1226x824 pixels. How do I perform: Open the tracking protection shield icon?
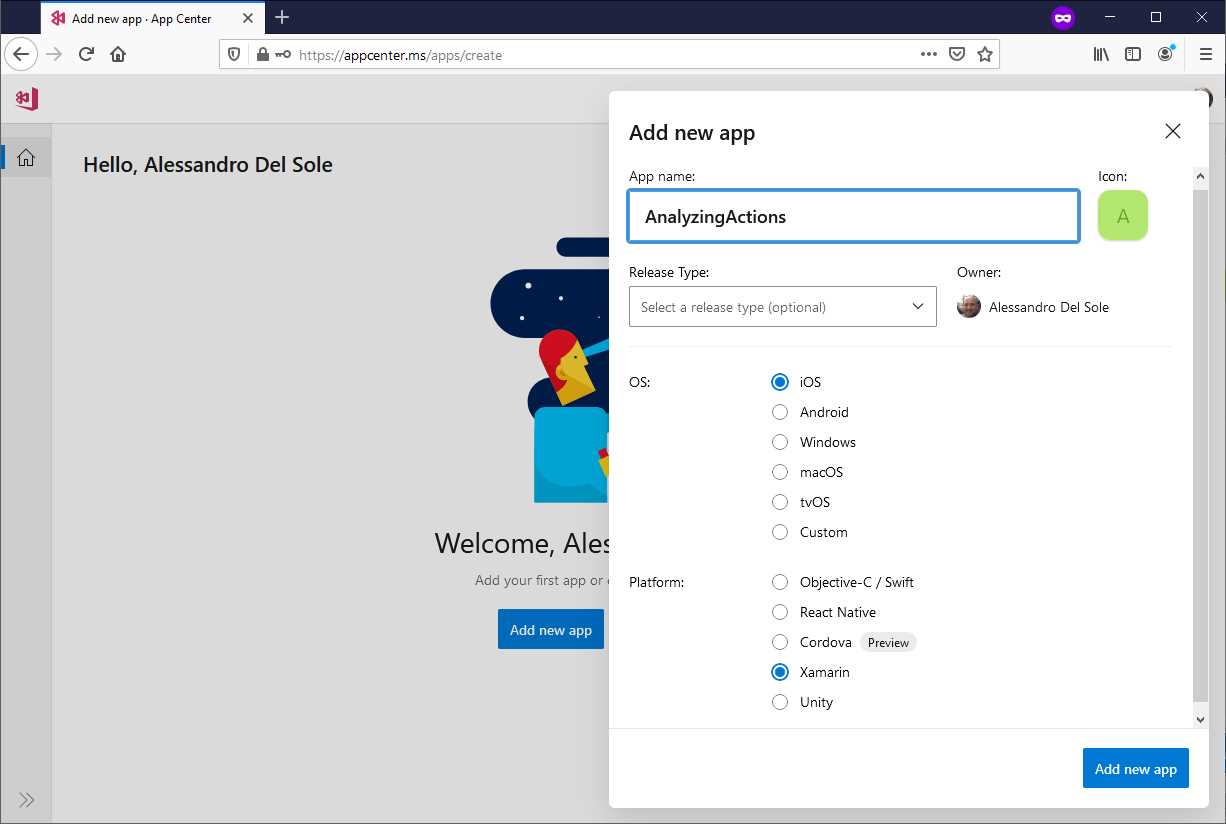click(x=232, y=55)
